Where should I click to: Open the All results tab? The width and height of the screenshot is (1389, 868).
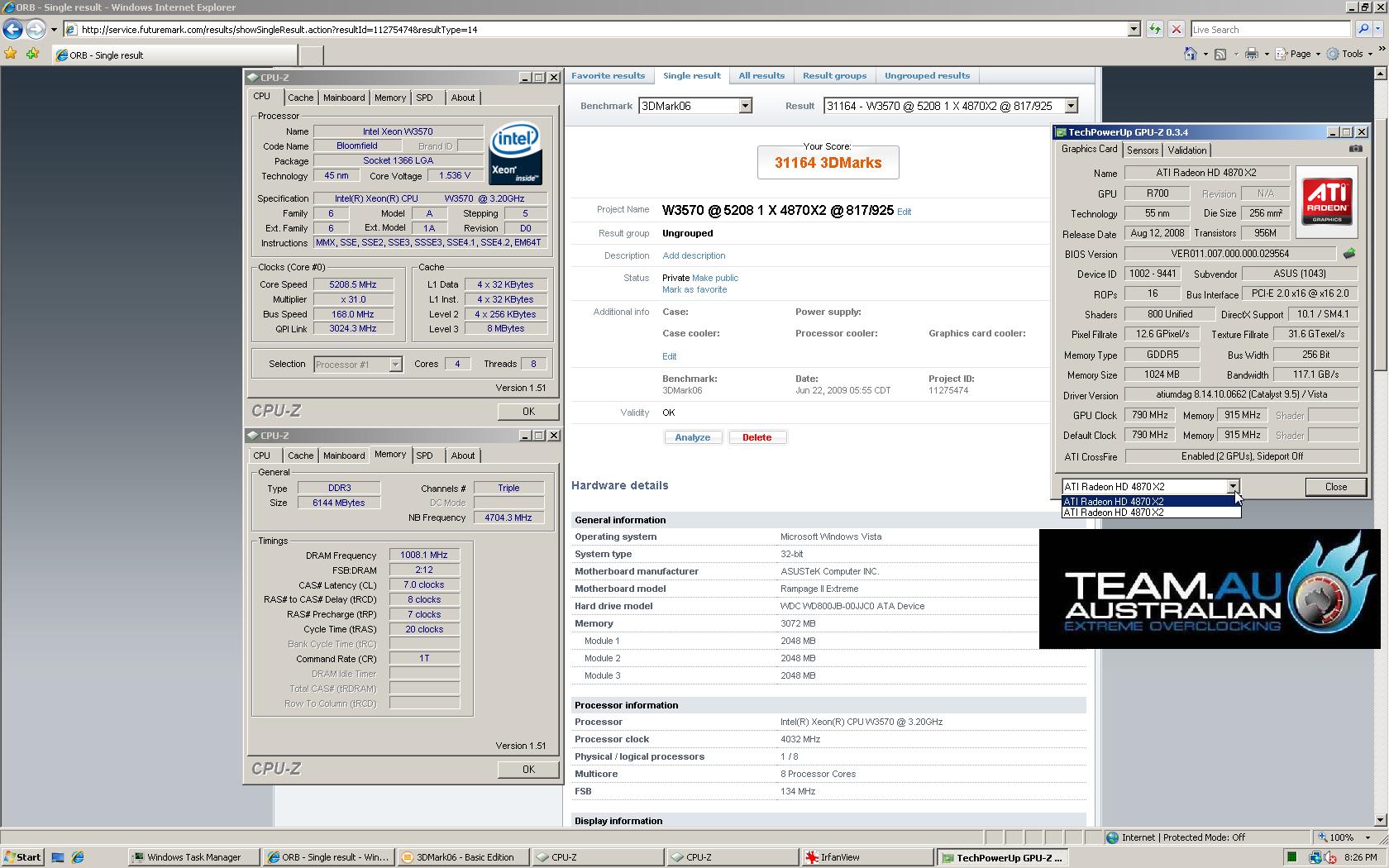click(x=761, y=75)
